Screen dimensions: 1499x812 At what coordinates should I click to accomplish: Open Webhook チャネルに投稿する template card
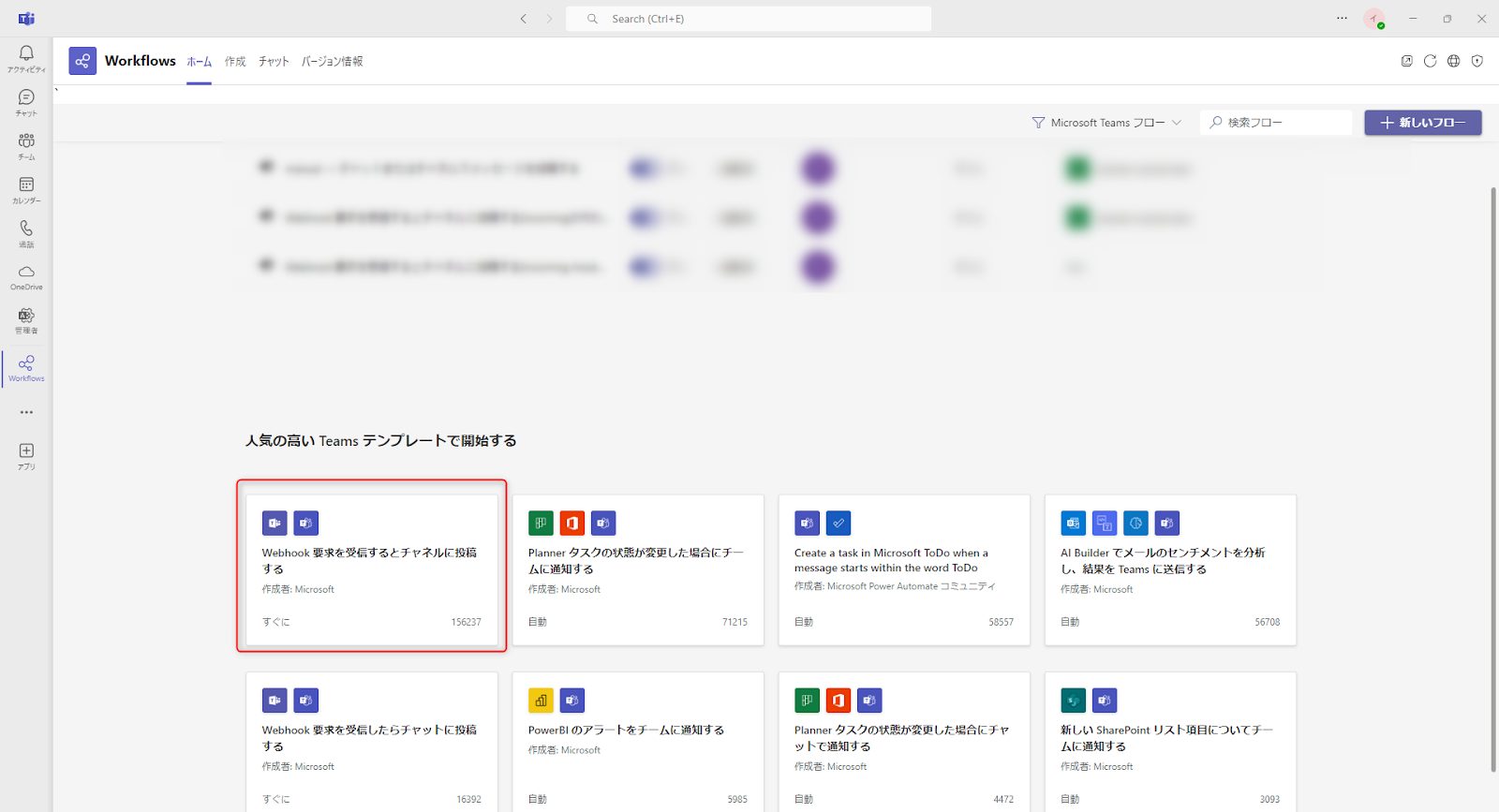[x=372, y=570]
